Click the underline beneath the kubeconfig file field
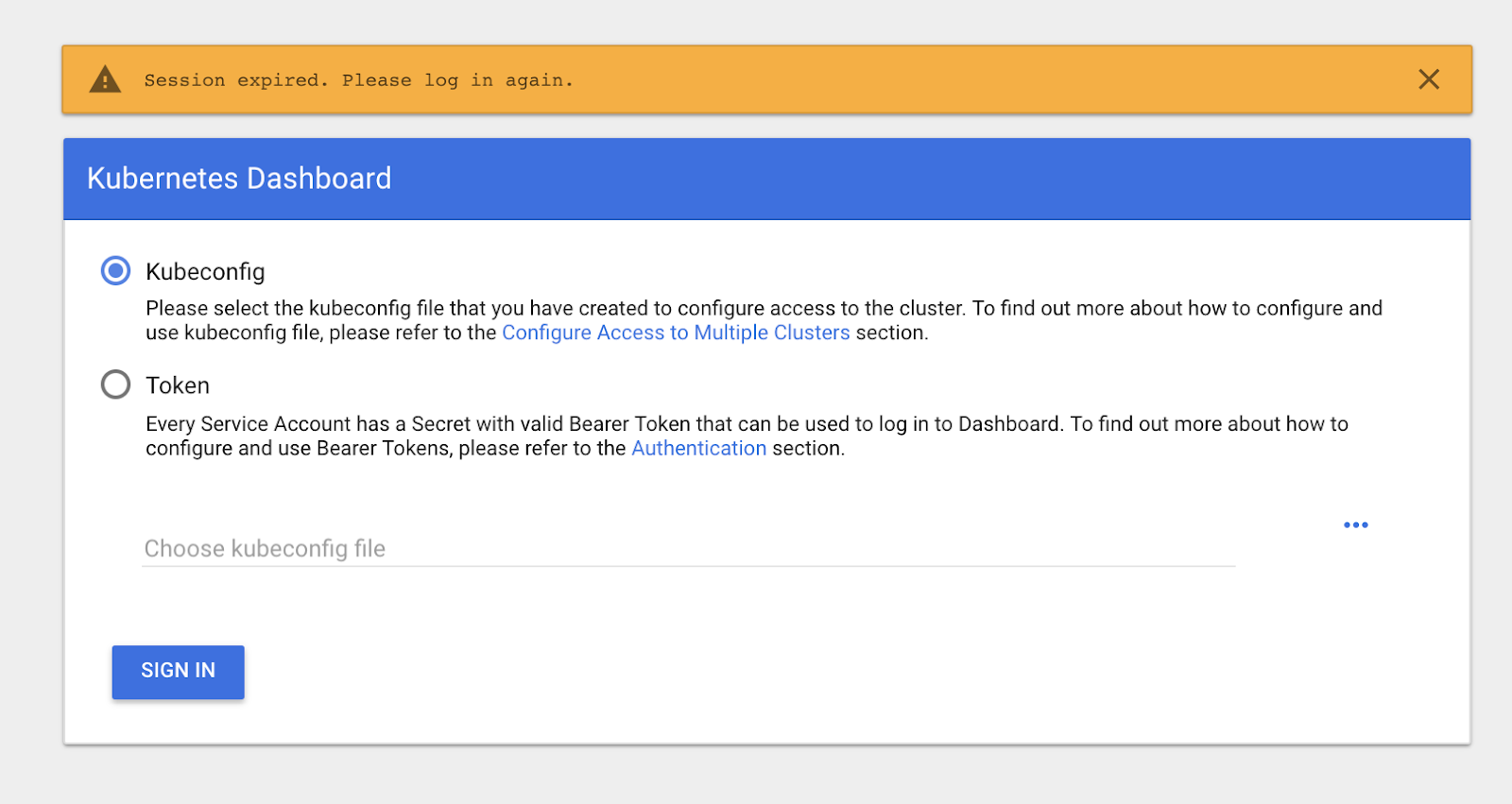Image resolution: width=1512 pixels, height=804 pixels. pos(688,566)
